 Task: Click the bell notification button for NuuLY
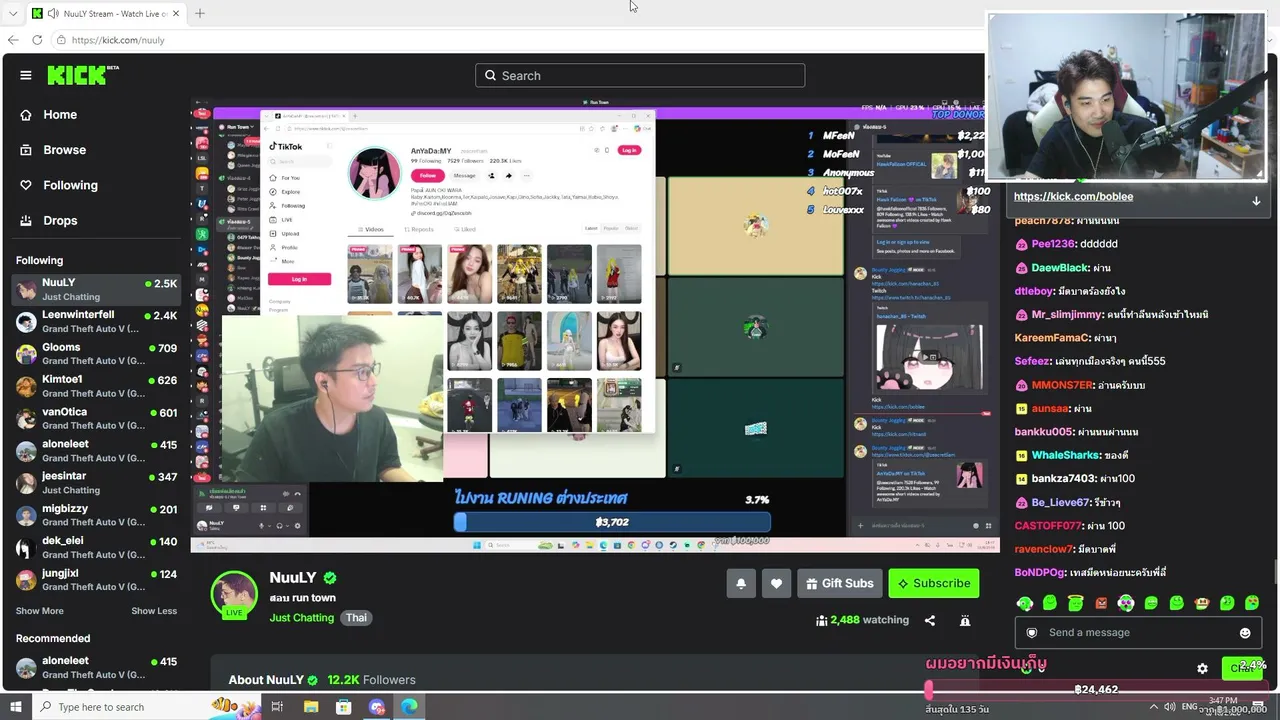(x=741, y=584)
